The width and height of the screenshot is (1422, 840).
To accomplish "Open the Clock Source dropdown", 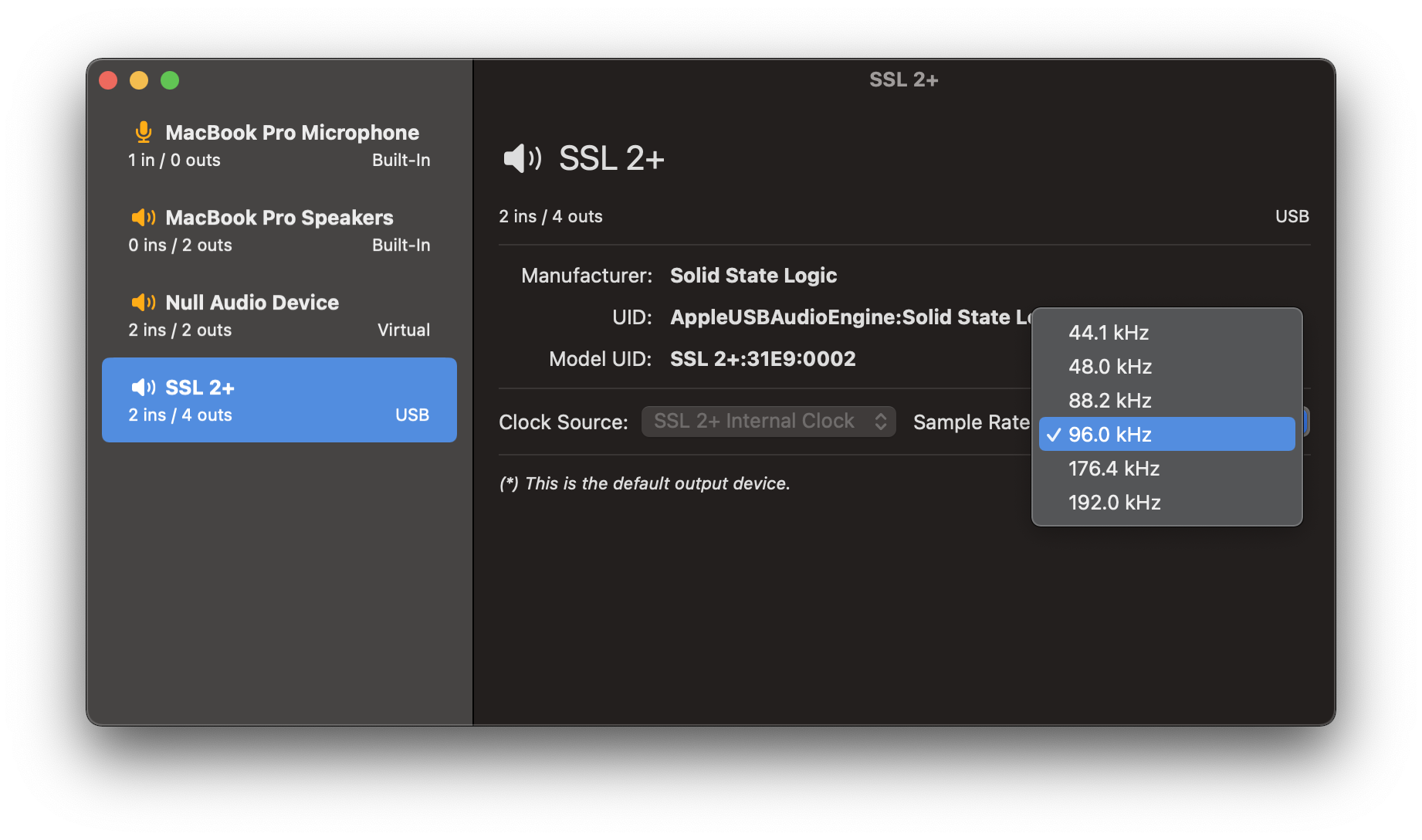I will [x=768, y=422].
